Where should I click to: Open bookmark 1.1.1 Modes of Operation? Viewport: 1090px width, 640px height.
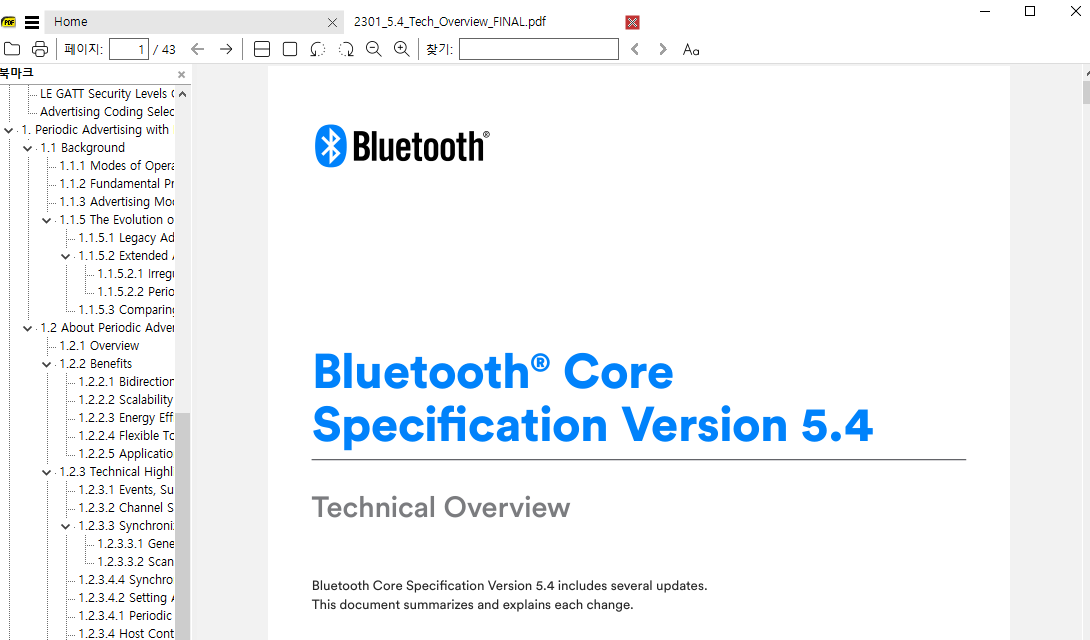click(116, 165)
